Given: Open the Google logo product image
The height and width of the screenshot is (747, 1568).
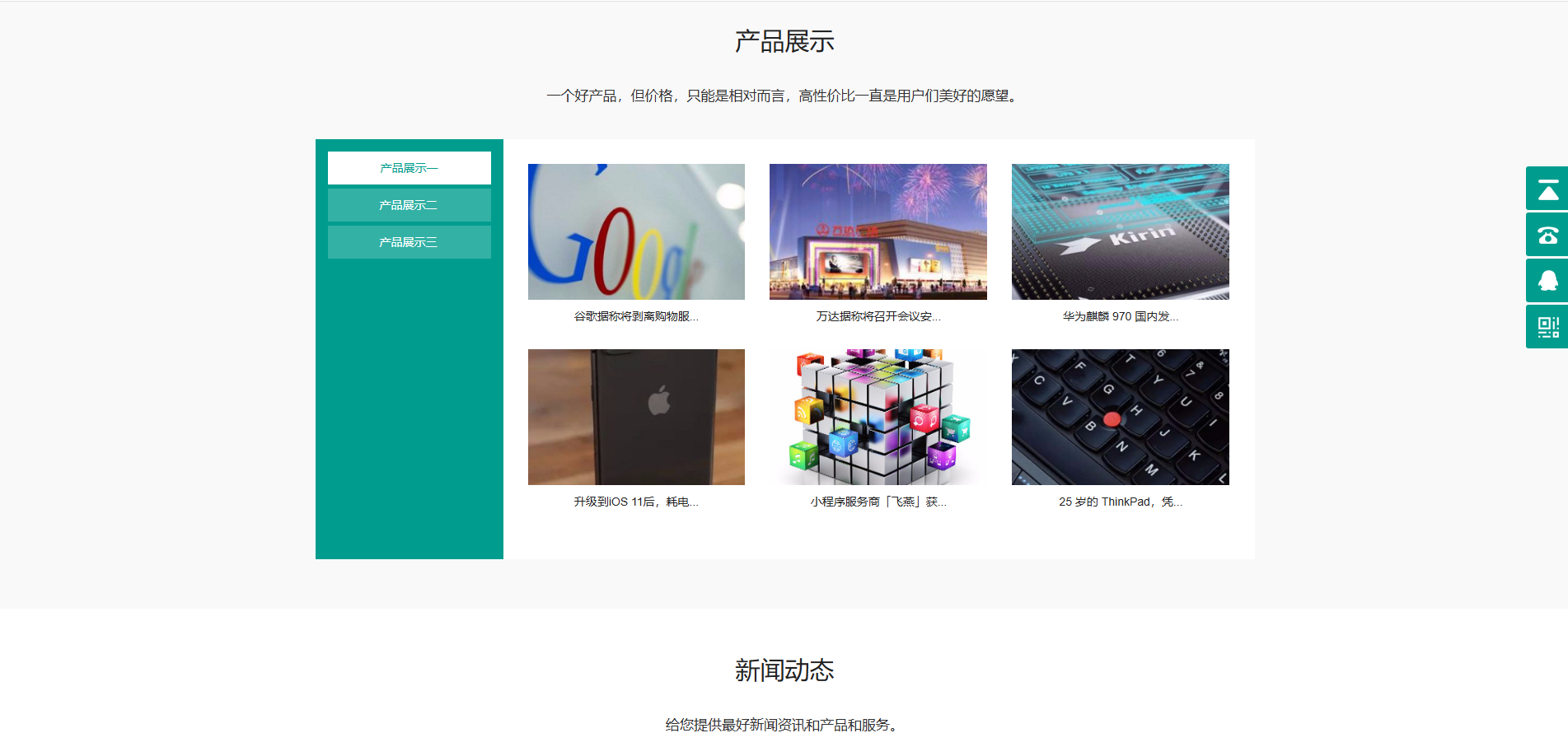Looking at the screenshot, I should coord(636,231).
